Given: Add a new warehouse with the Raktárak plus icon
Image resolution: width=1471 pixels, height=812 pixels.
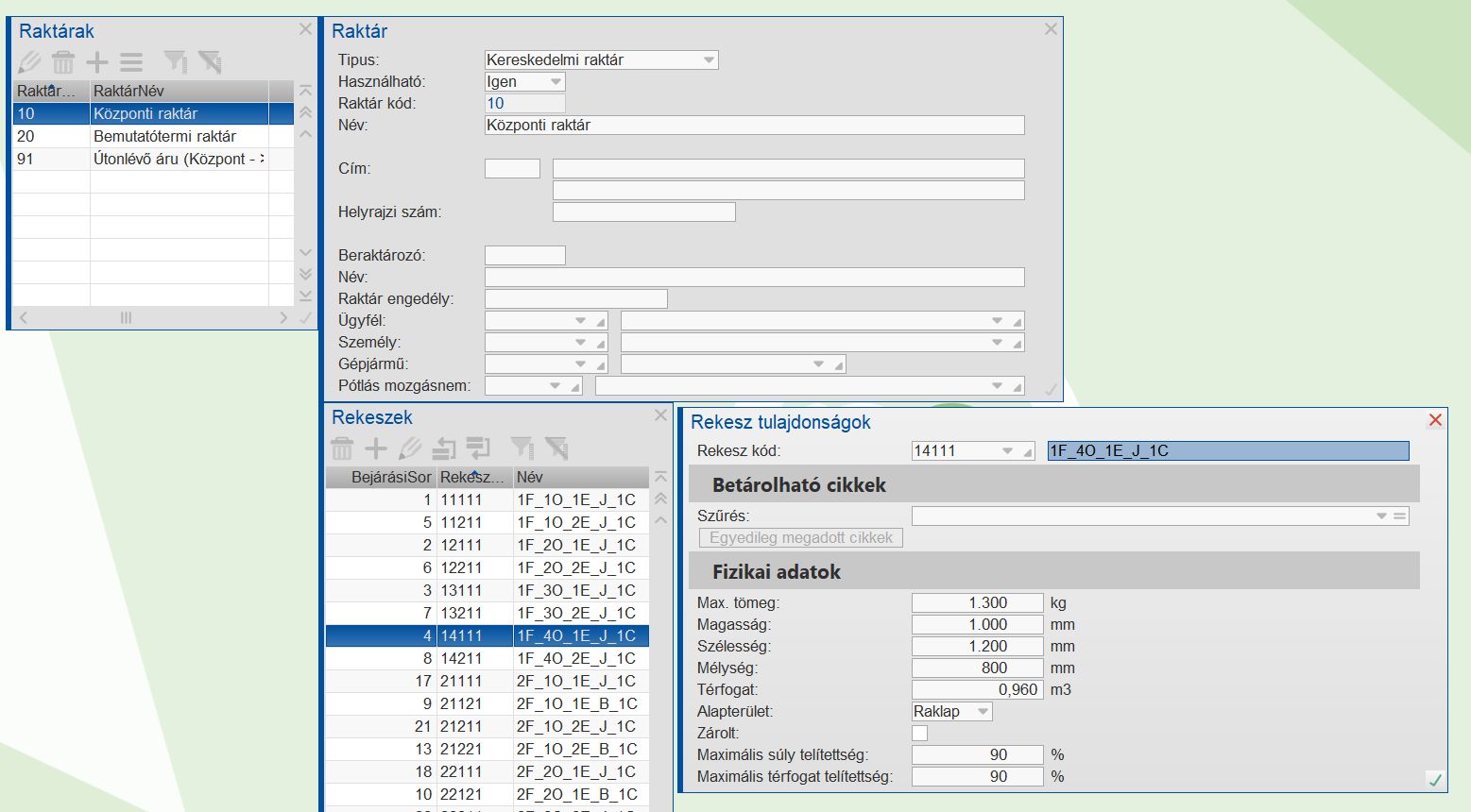Looking at the screenshot, I should (97, 62).
